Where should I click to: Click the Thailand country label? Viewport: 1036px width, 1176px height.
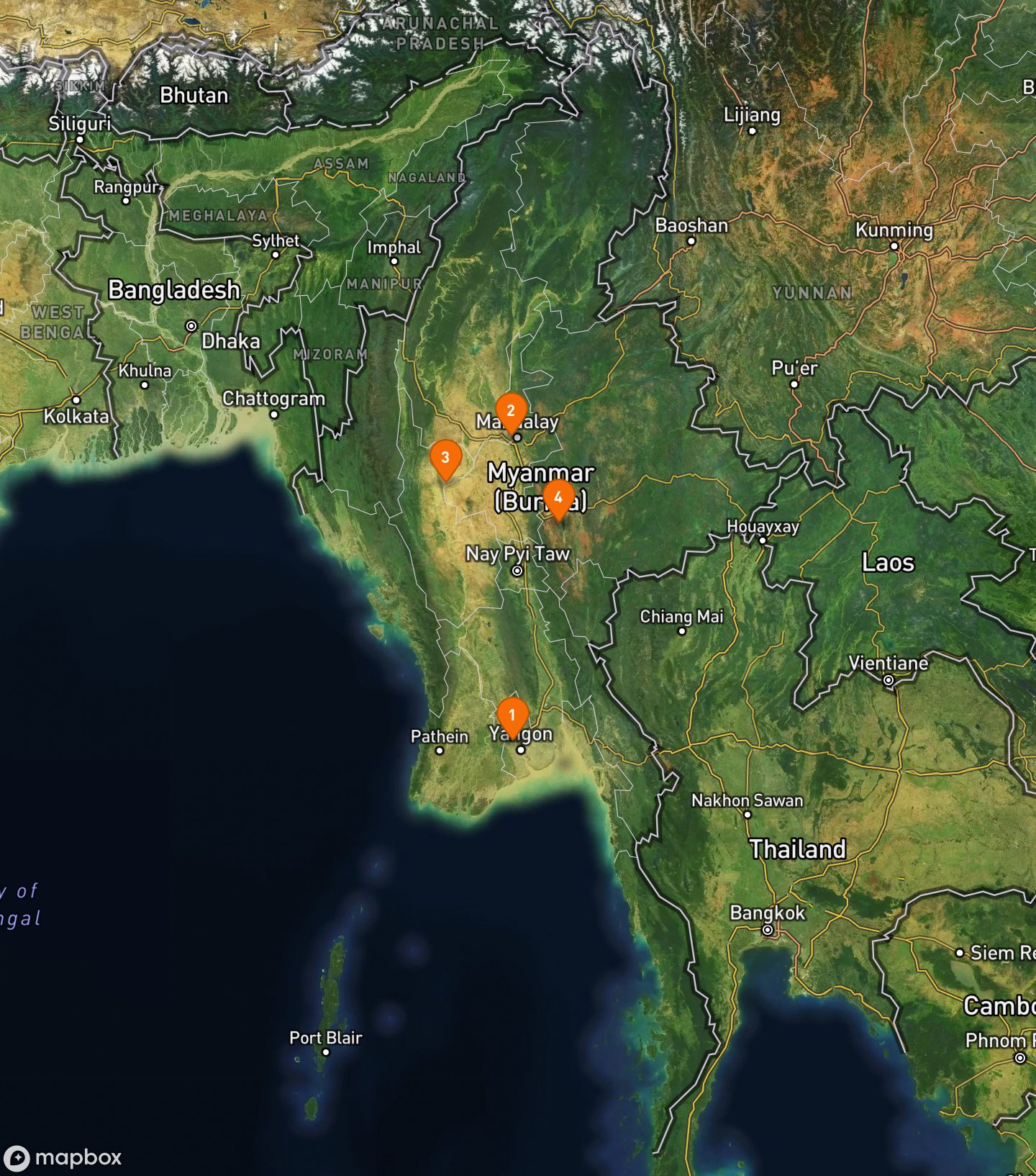click(797, 849)
